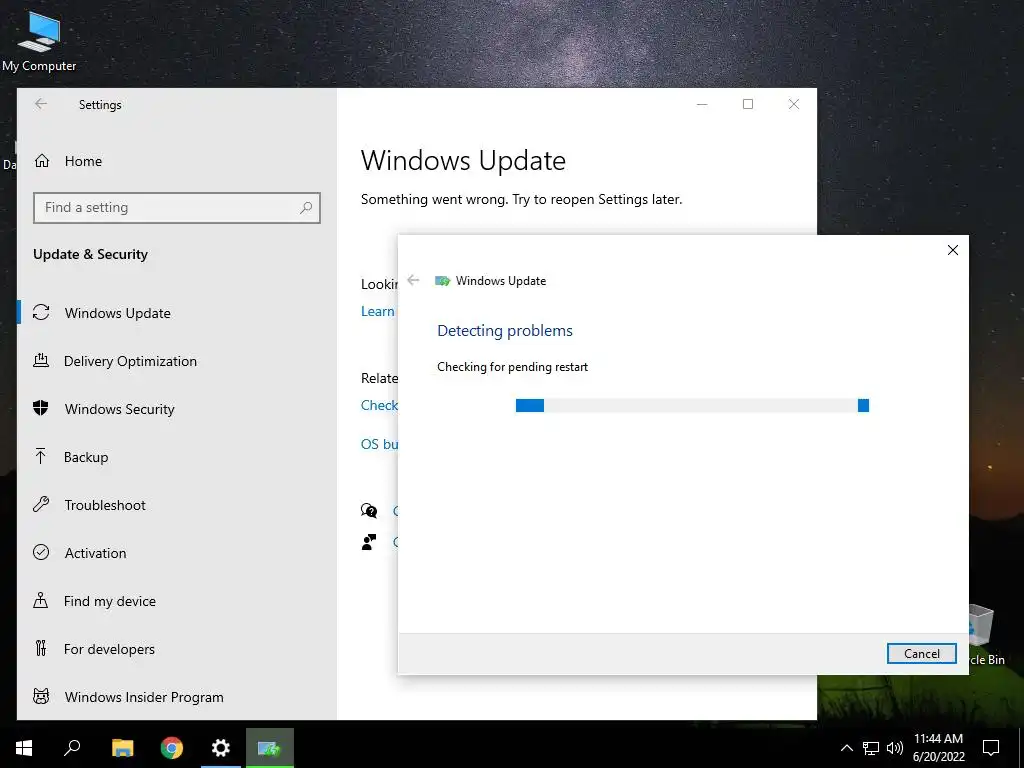
Task: Click the Detecting problems heading
Action: 505,330
